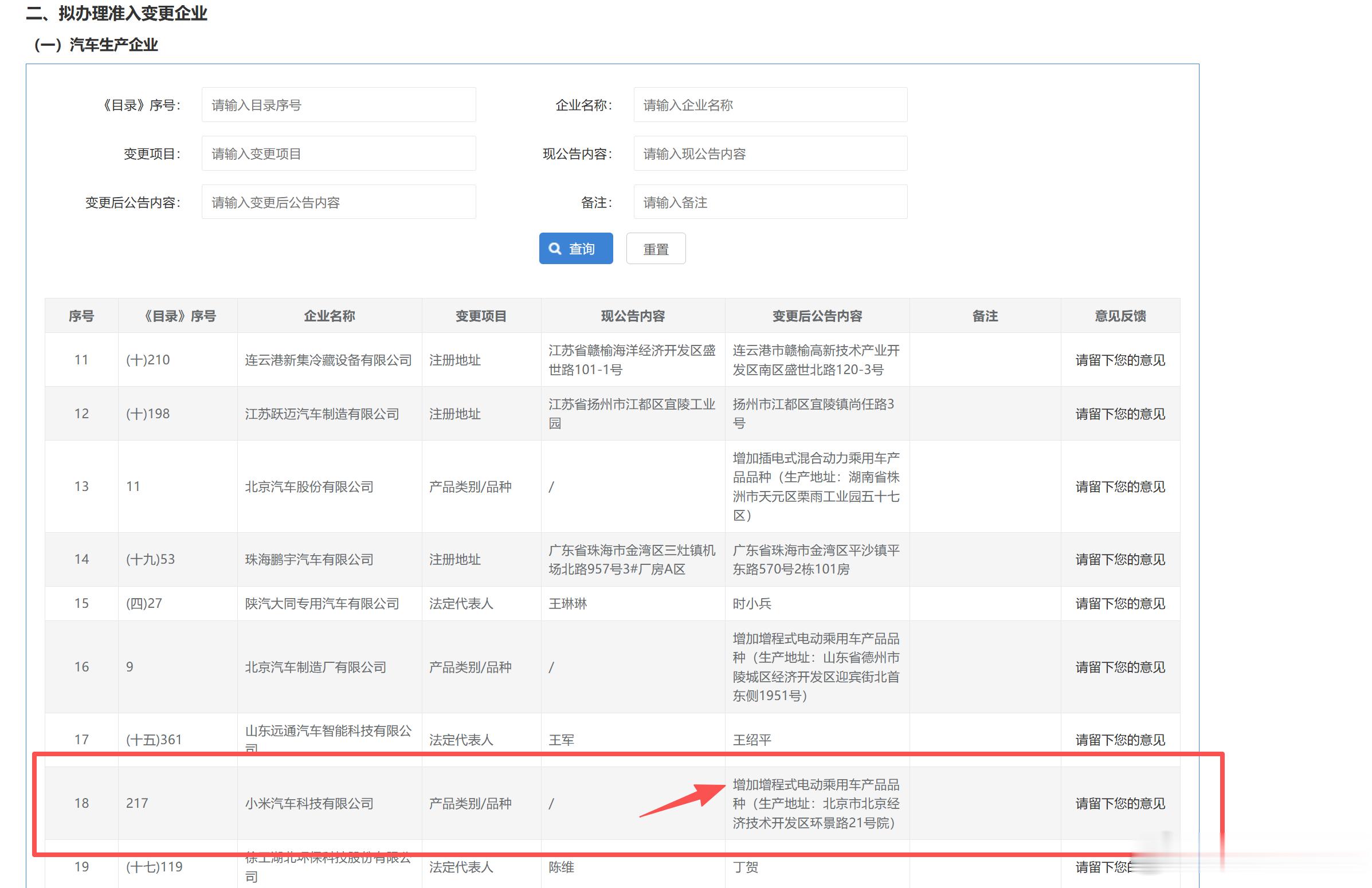
Task: Click the name 丁贺 in row 19
Action: (x=746, y=867)
